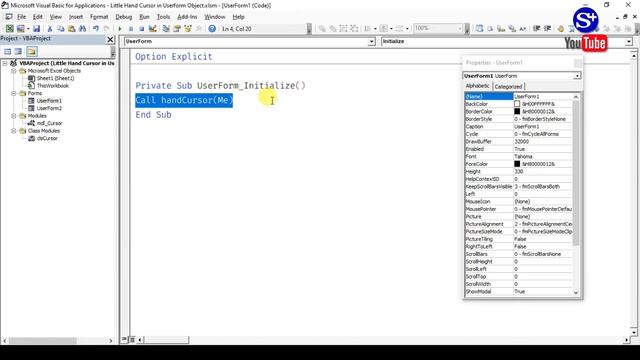Select UserForm2 in the project tree
640x360 pixels.
(x=49, y=108)
